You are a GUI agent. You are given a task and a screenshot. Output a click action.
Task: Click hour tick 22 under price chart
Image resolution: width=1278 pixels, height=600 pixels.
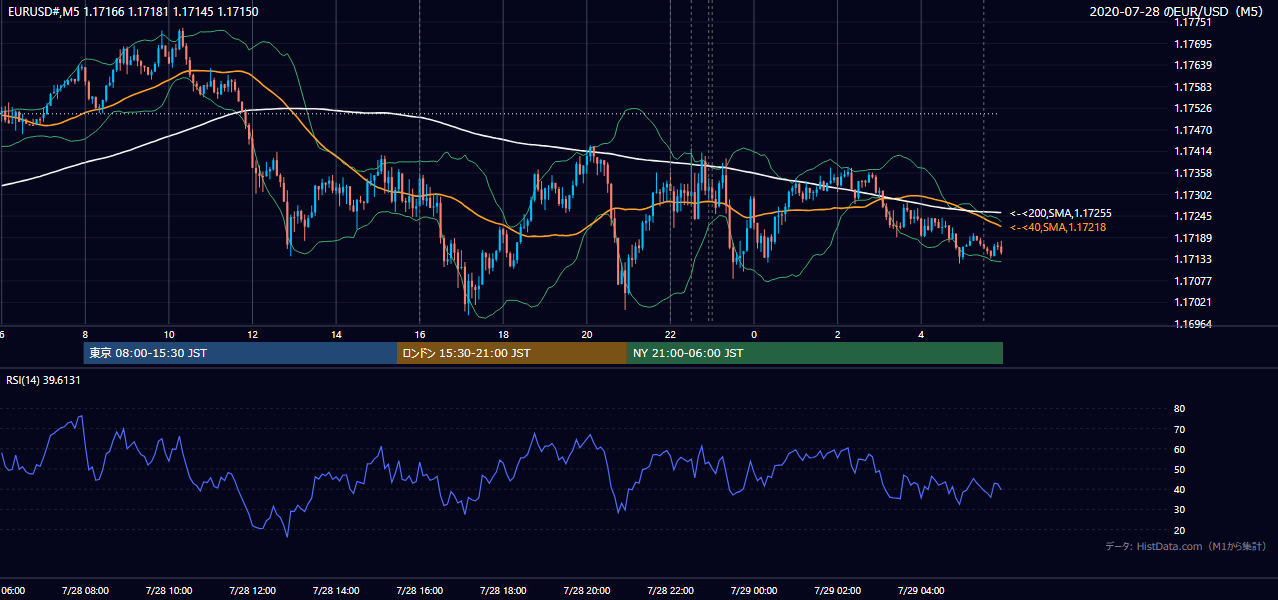click(670, 334)
